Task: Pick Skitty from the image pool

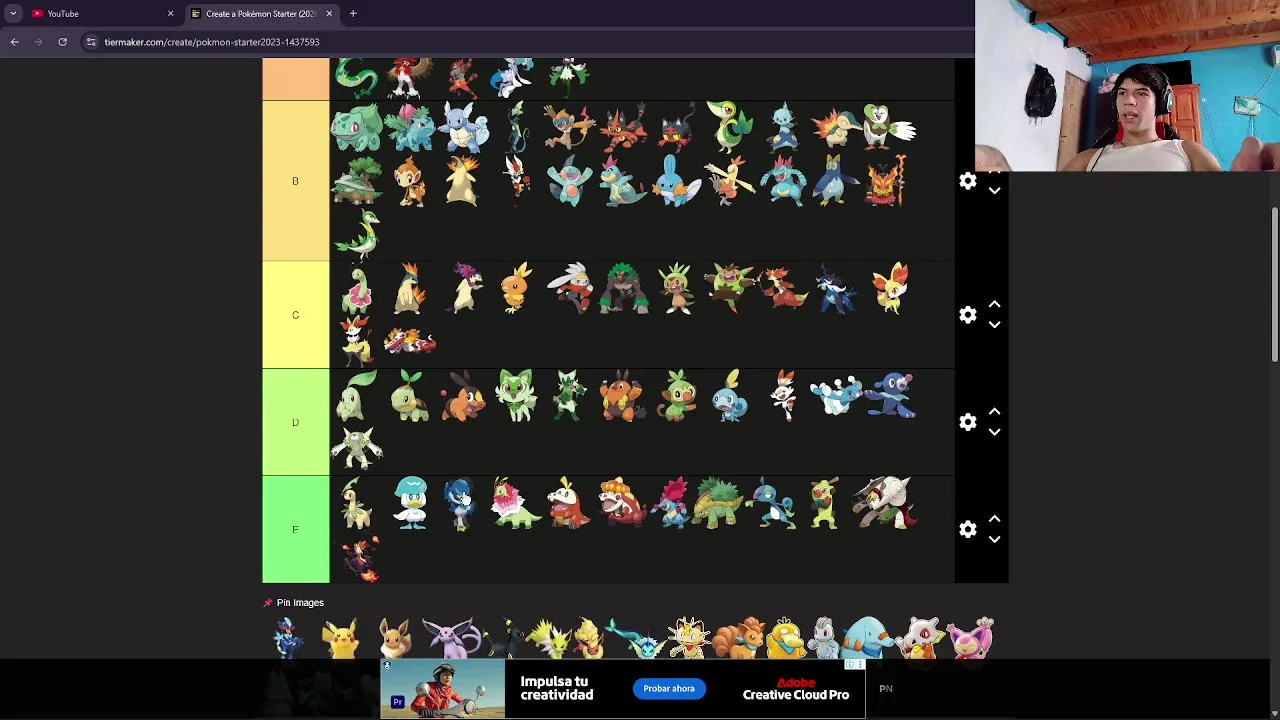Action: (971, 638)
